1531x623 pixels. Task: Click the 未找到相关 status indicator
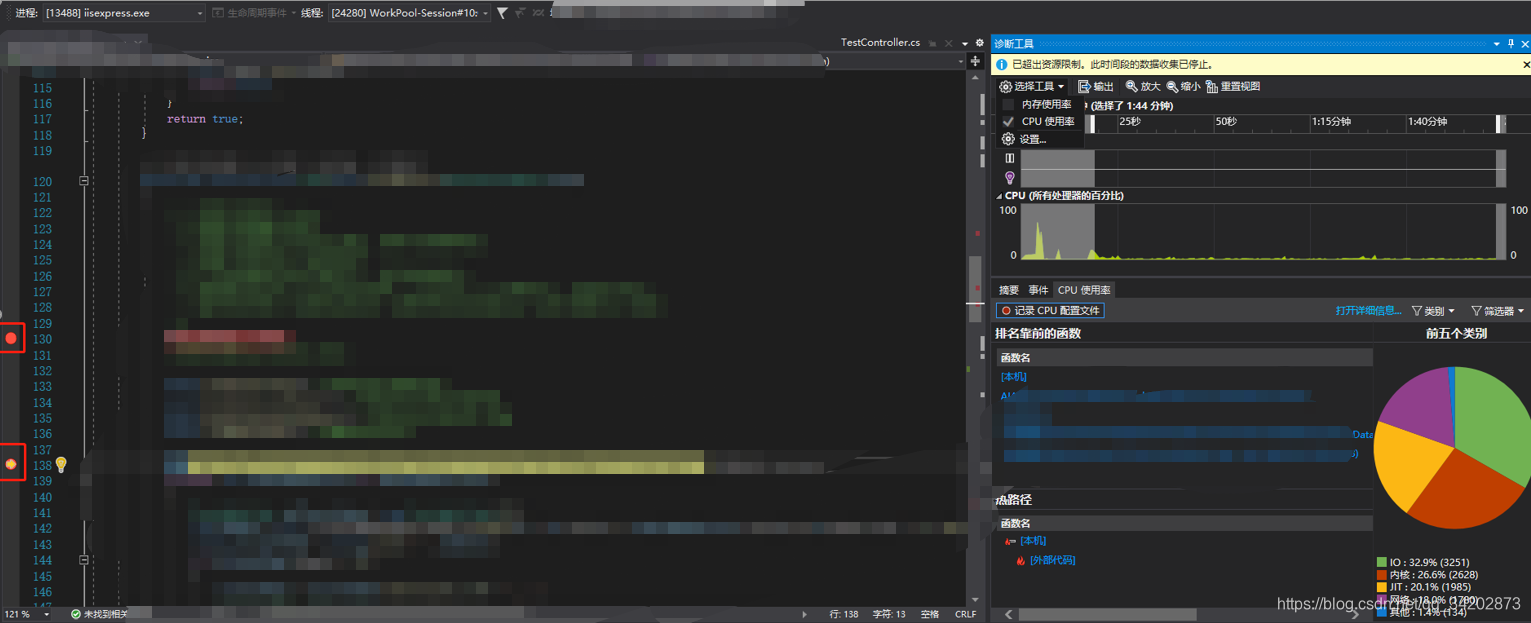point(99,614)
